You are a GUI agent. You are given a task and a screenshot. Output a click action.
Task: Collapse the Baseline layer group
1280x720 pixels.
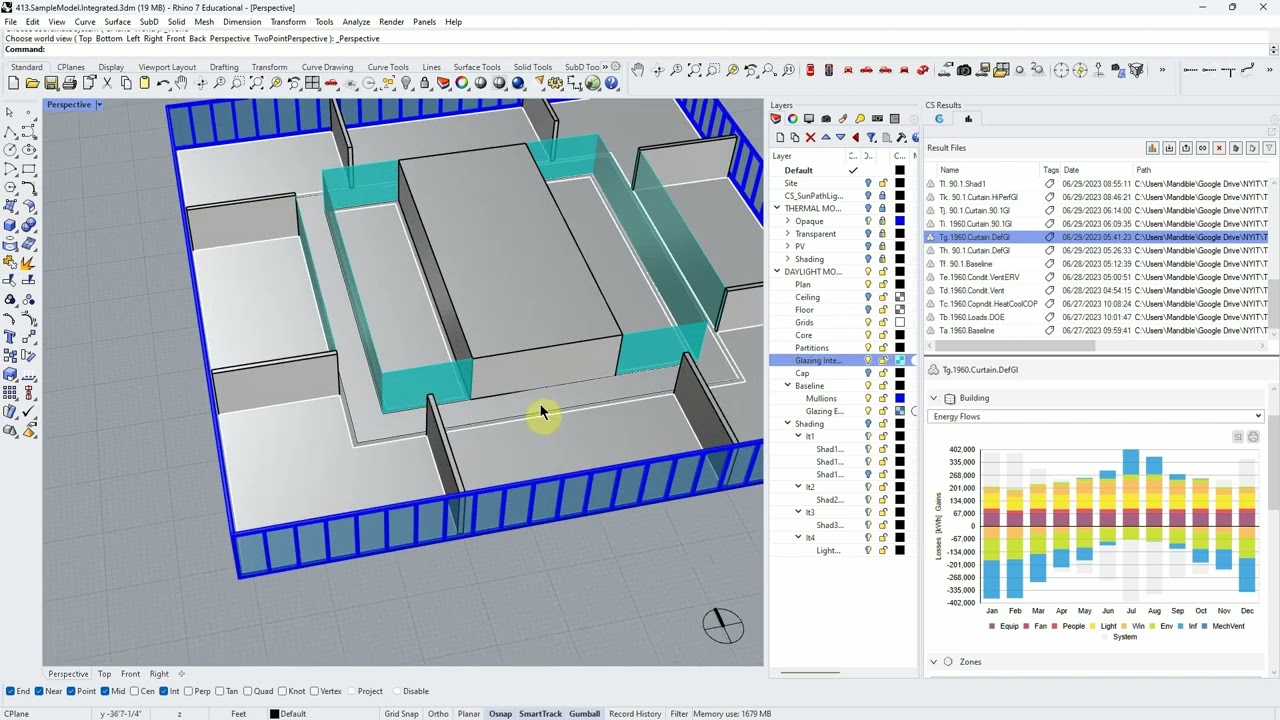[788, 386]
